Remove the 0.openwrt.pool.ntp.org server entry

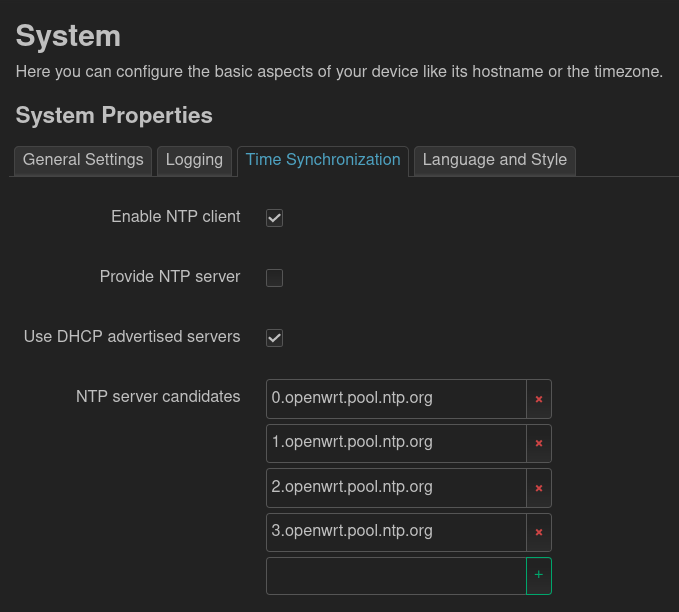[x=539, y=399]
